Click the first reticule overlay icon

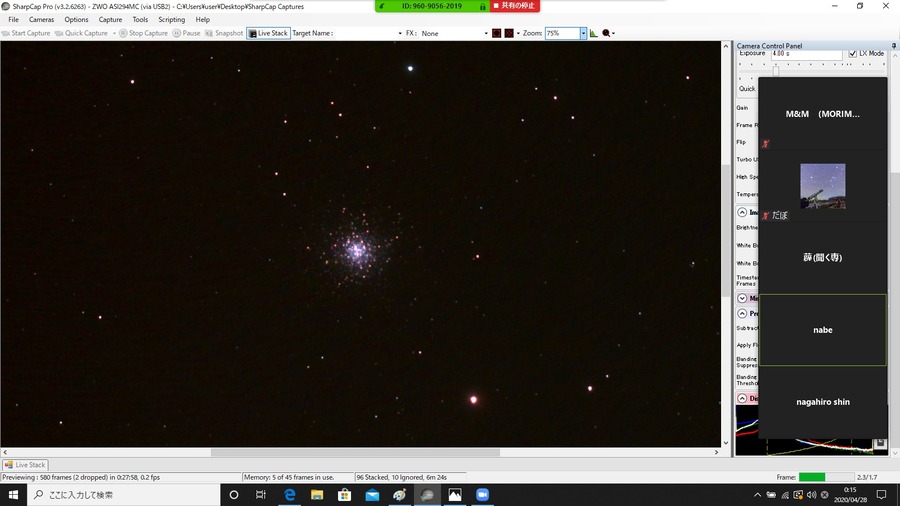click(496, 33)
